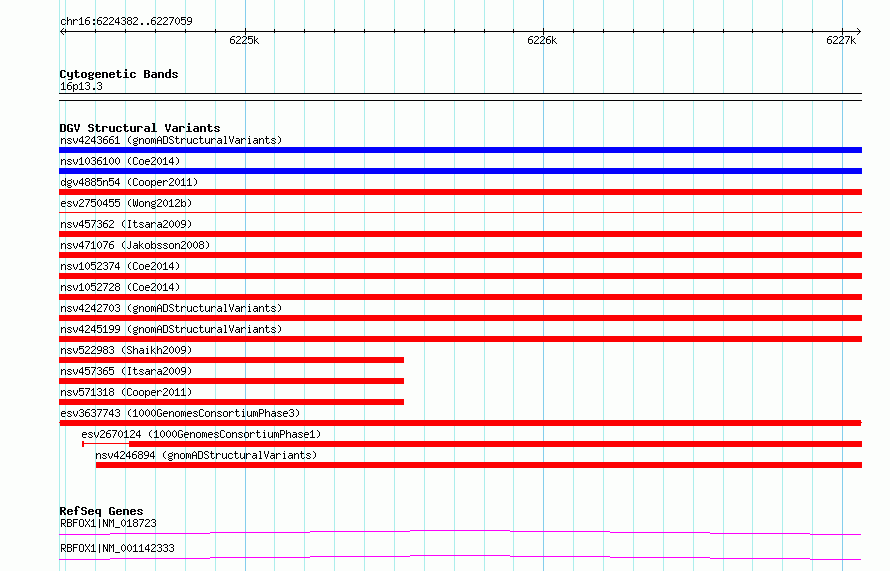Open the RBFOX1|NM_001142333 gene label
The image size is (890, 571).
(117, 548)
